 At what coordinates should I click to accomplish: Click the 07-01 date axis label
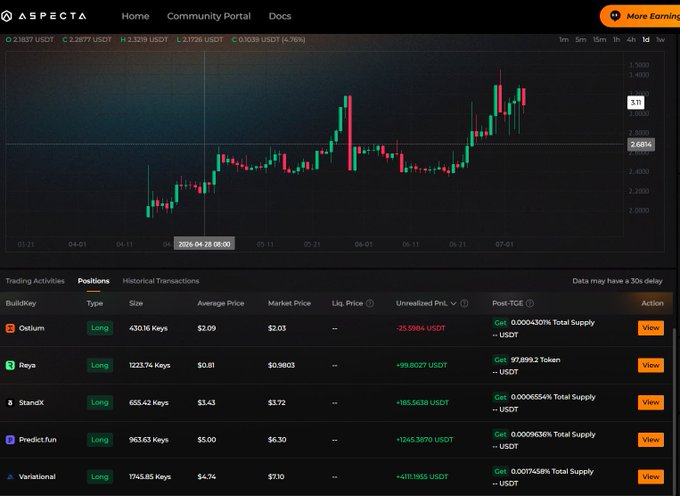[x=504, y=245]
